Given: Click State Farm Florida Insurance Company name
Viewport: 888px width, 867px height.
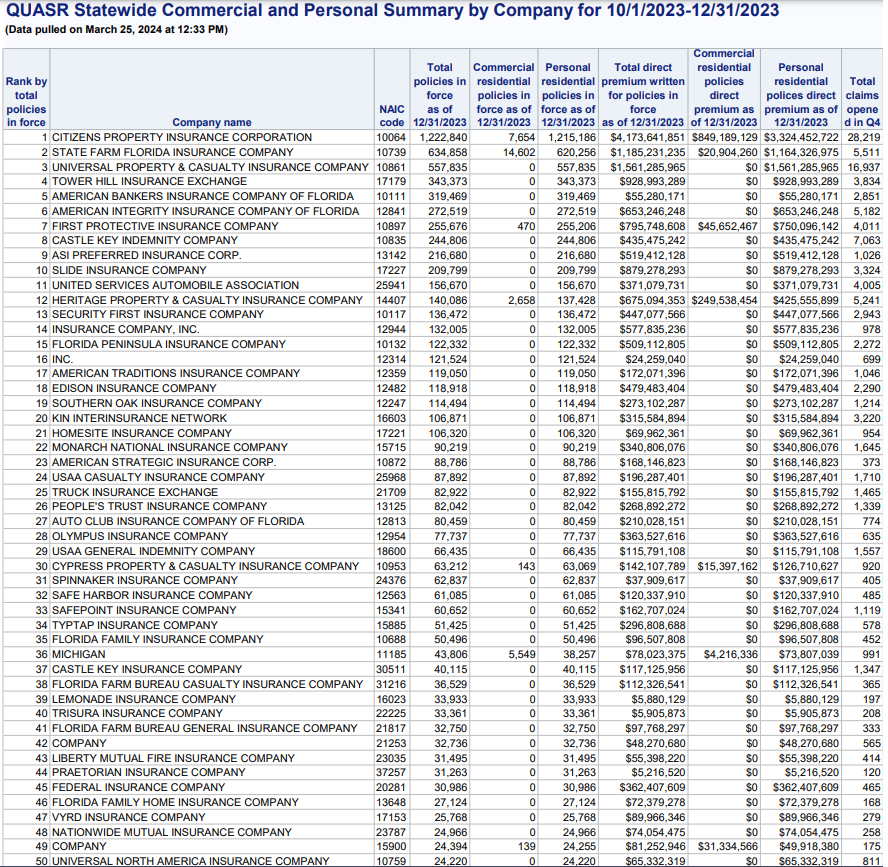Looking at the screenshot, I should [172, 152].
